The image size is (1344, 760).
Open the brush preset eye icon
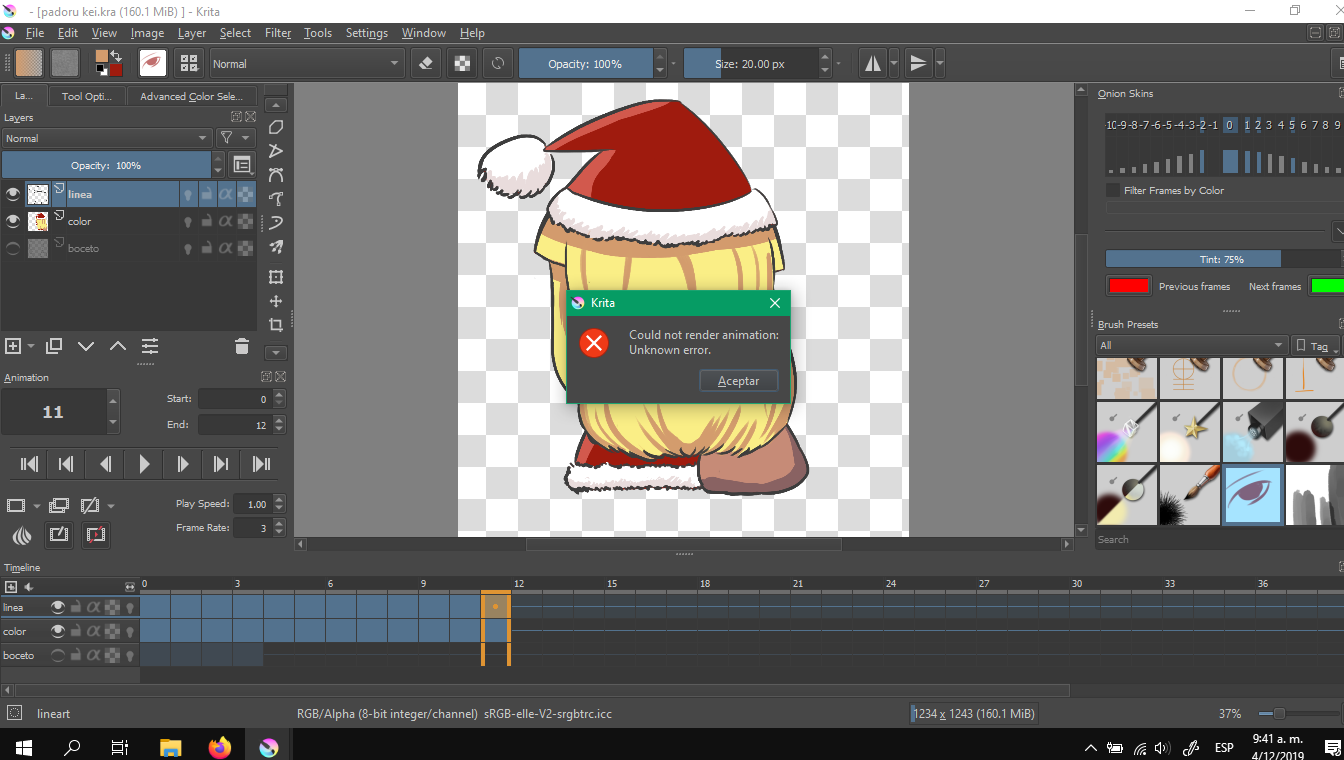(x=152, y=63)
